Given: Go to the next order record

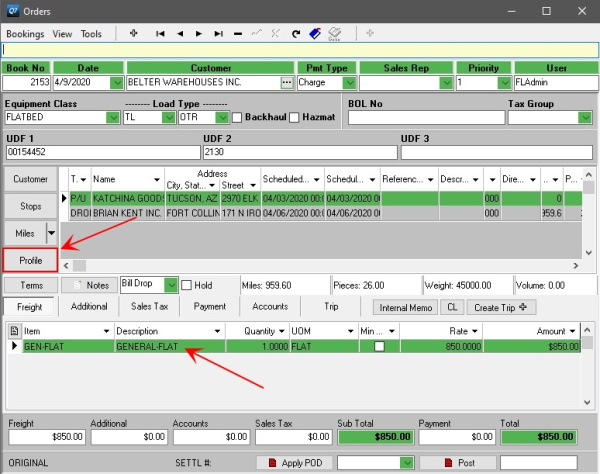Looking at the screenshot, I should [x=198, y=34].
